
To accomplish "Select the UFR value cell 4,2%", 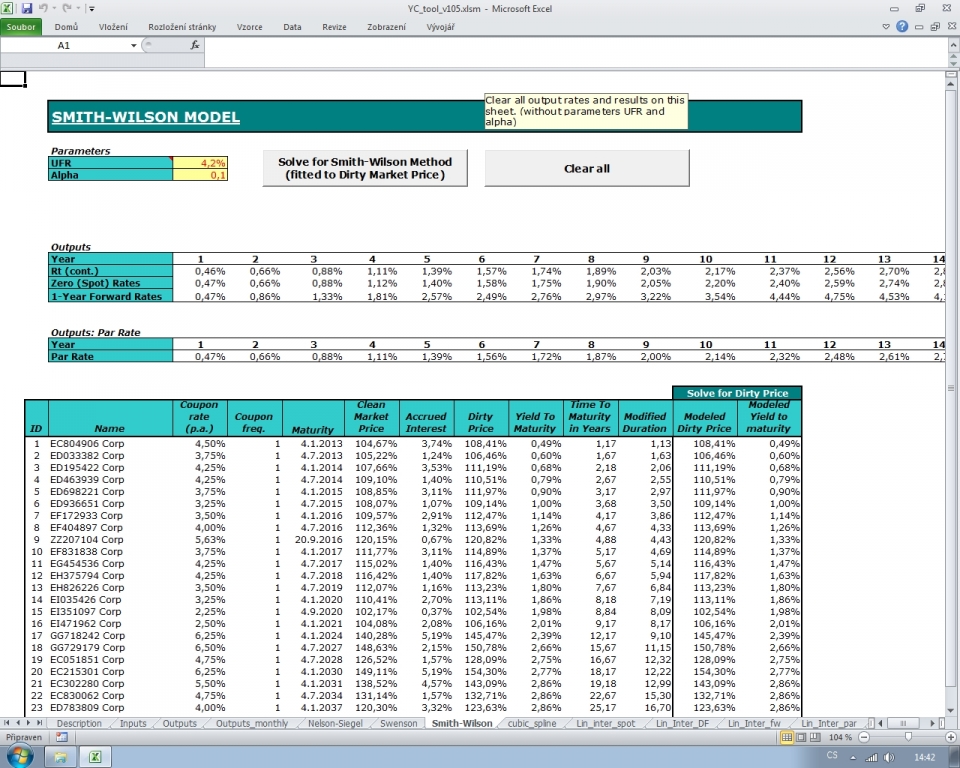I will 200,162.
